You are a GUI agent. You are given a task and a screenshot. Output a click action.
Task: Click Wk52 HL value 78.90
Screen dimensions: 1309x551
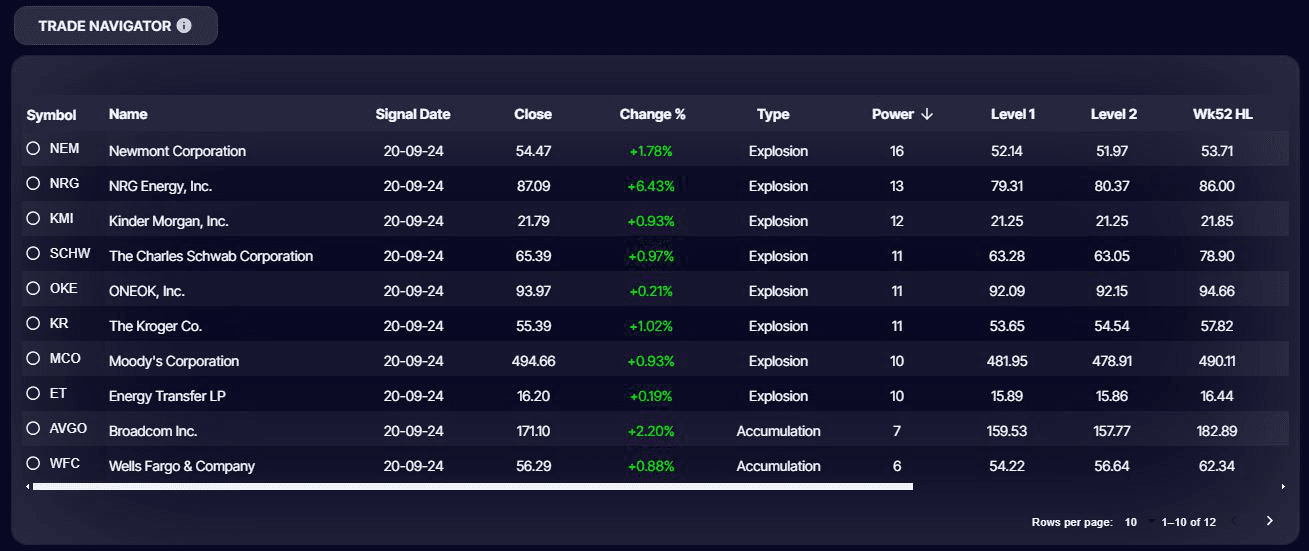[x=1217, y=256]
